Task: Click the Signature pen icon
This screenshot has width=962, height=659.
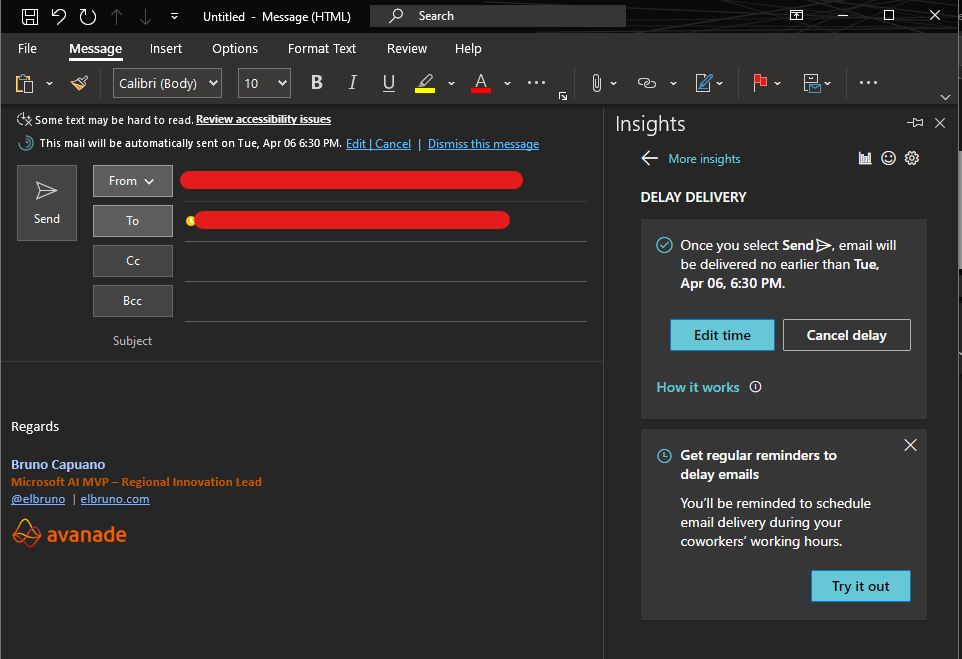Action: point(704,83)
